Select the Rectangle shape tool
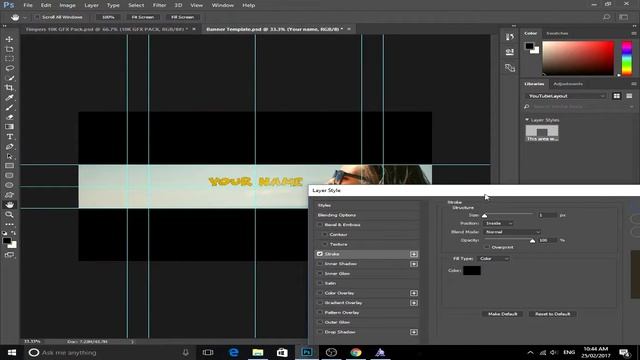 coord(9,166)
